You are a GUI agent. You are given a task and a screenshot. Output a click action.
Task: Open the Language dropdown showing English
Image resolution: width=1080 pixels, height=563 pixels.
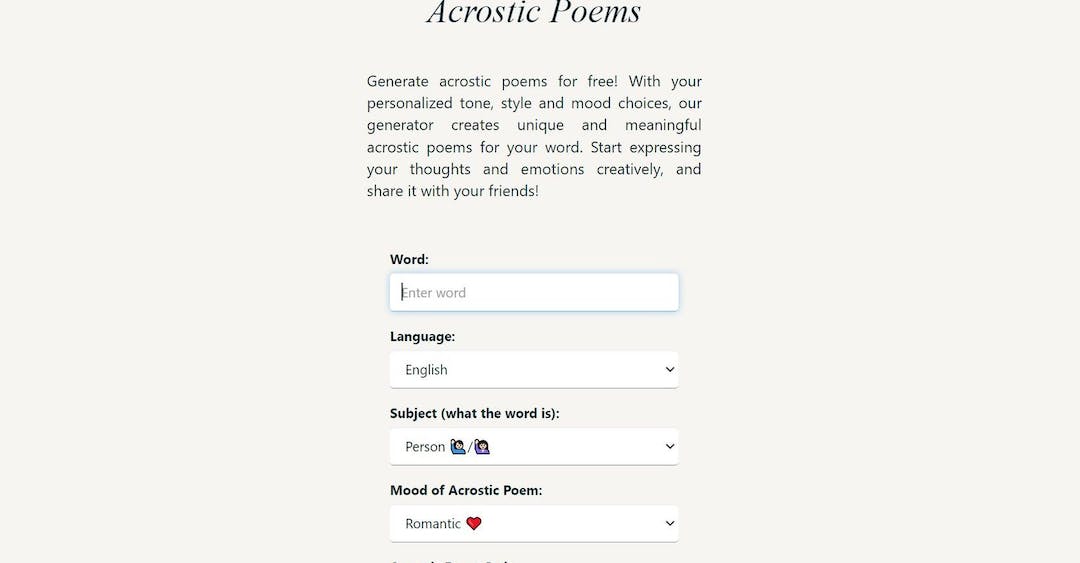(x=534, y=370)
